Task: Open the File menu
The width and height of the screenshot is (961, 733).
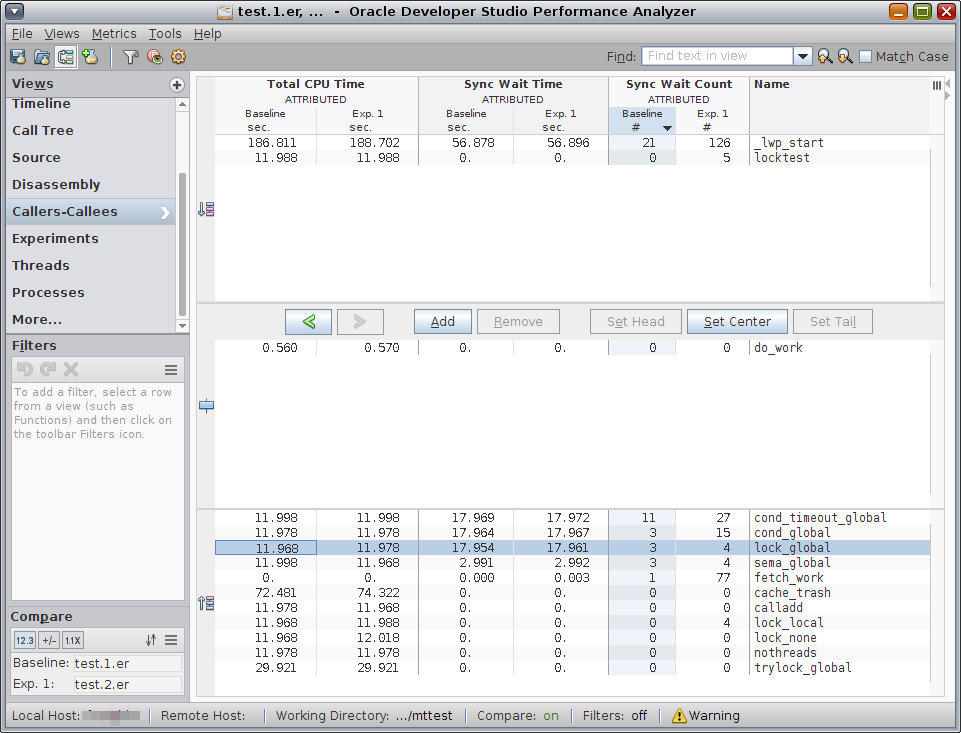Action: [x=22, y=34]
